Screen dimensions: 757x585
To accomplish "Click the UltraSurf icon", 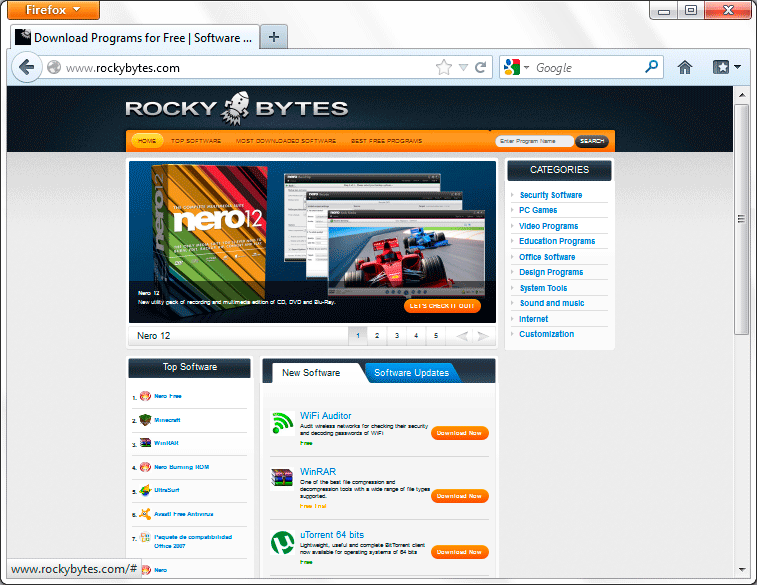I will click(x=145, y=490).
